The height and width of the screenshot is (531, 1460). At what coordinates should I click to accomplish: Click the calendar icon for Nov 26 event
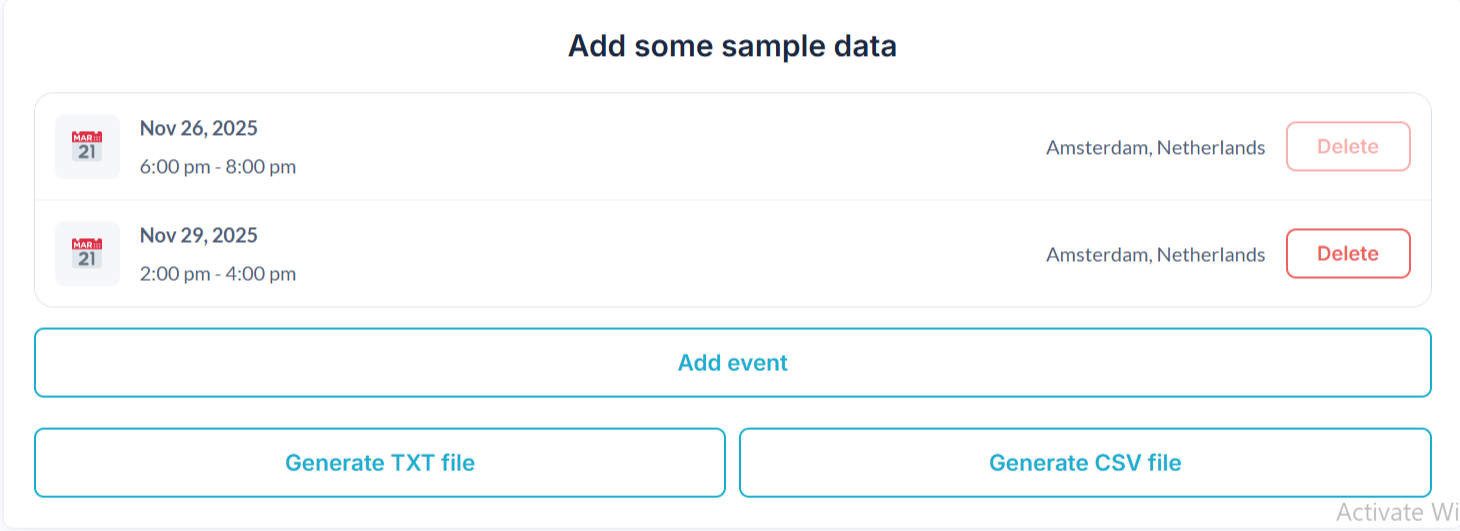coord(87,147)
